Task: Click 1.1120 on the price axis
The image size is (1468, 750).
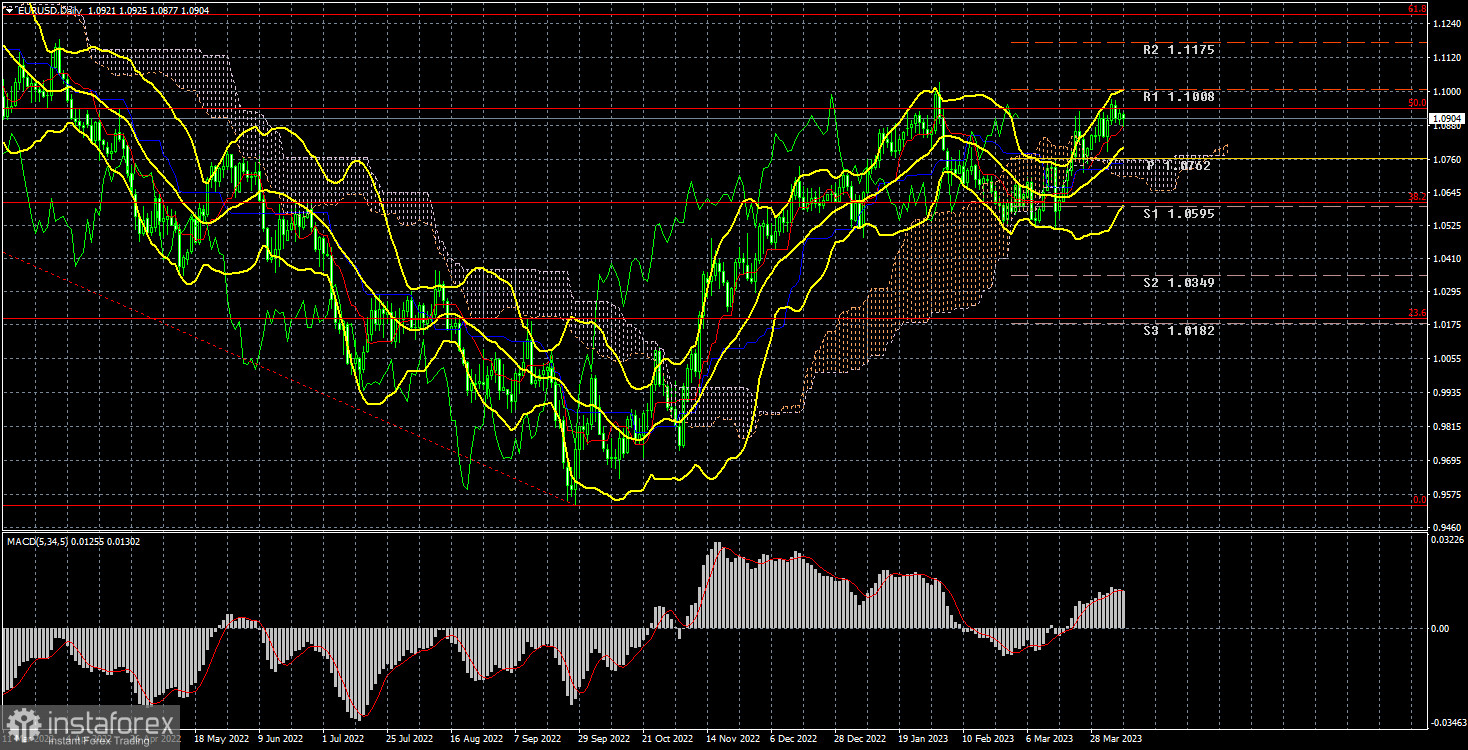Action: 1446,60
